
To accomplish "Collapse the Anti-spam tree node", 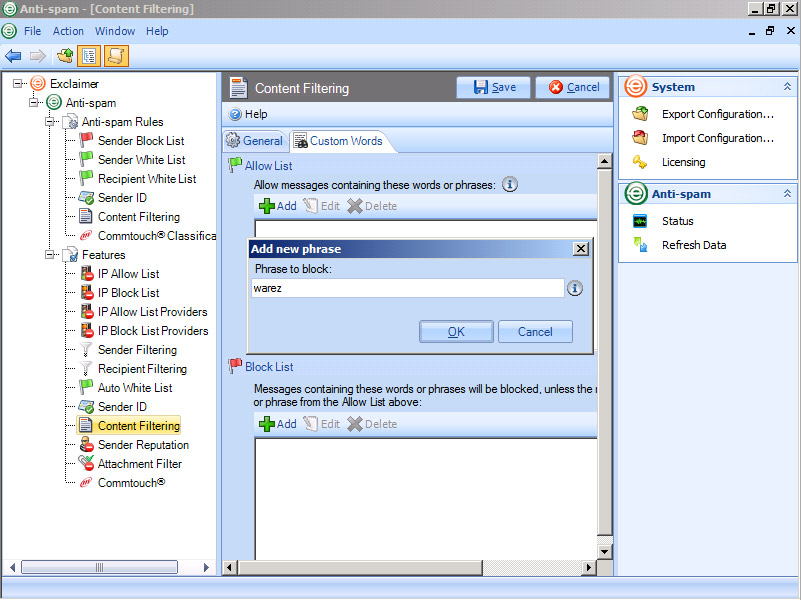I will click(x=34, y=102).
